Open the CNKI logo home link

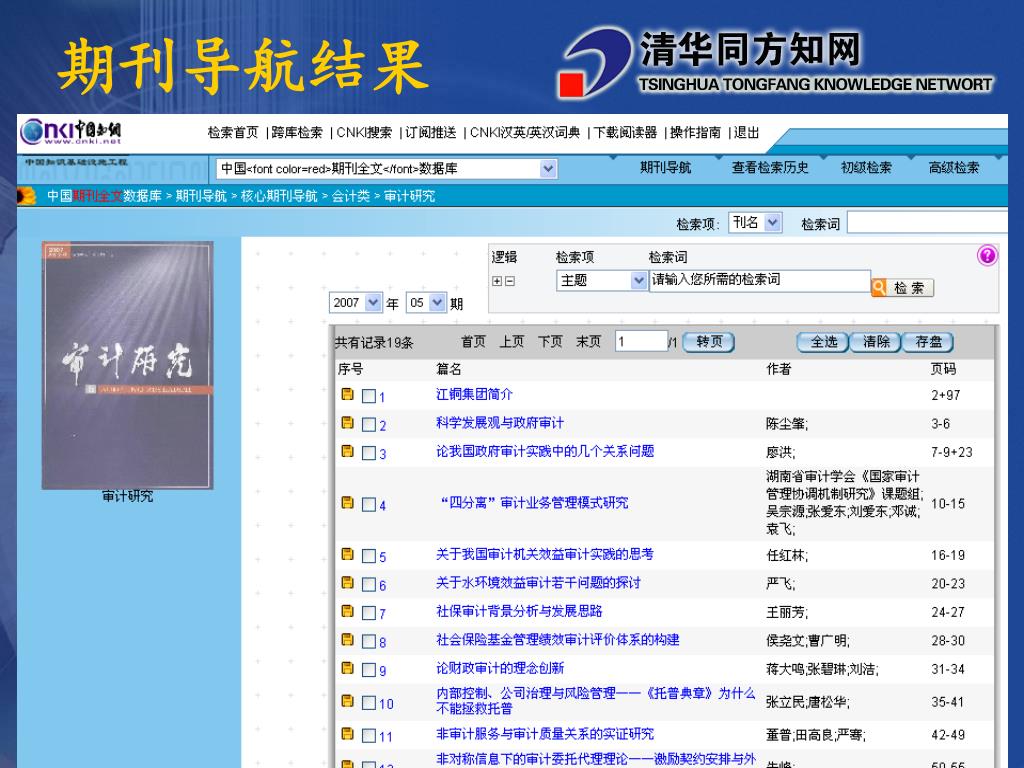coord(71,132)
